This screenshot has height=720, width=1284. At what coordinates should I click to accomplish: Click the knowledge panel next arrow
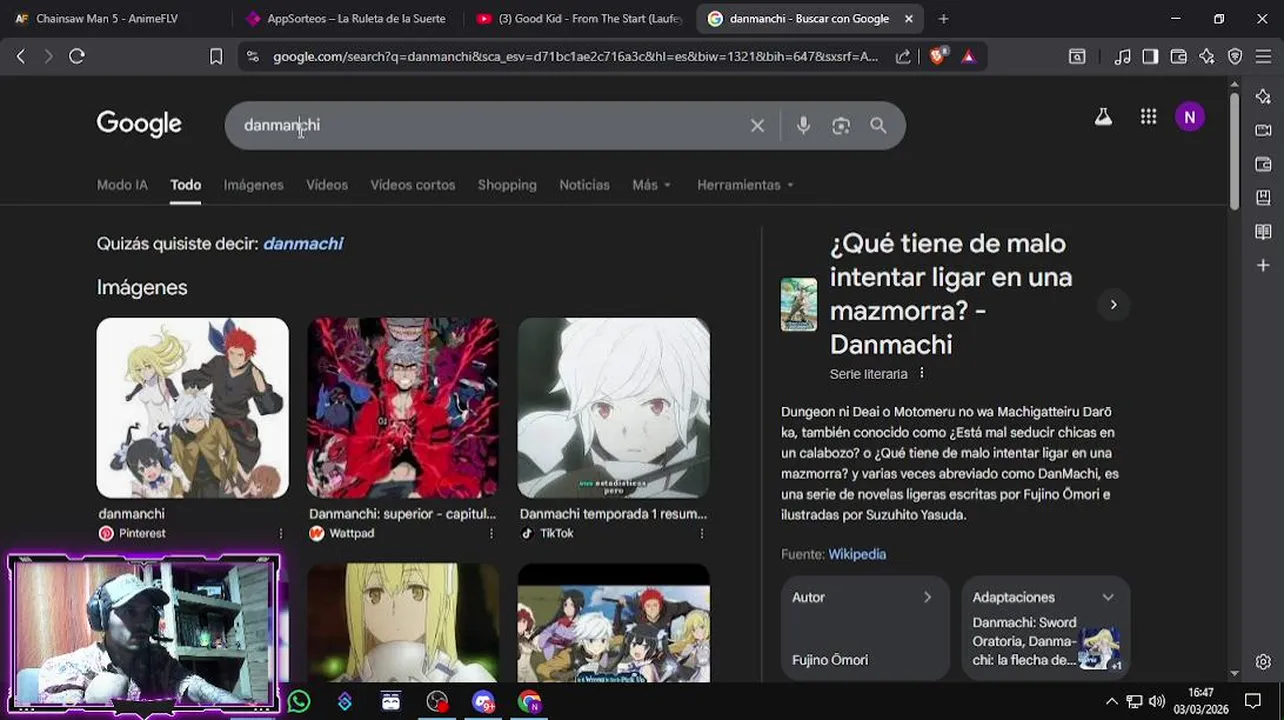(1113, 305)
